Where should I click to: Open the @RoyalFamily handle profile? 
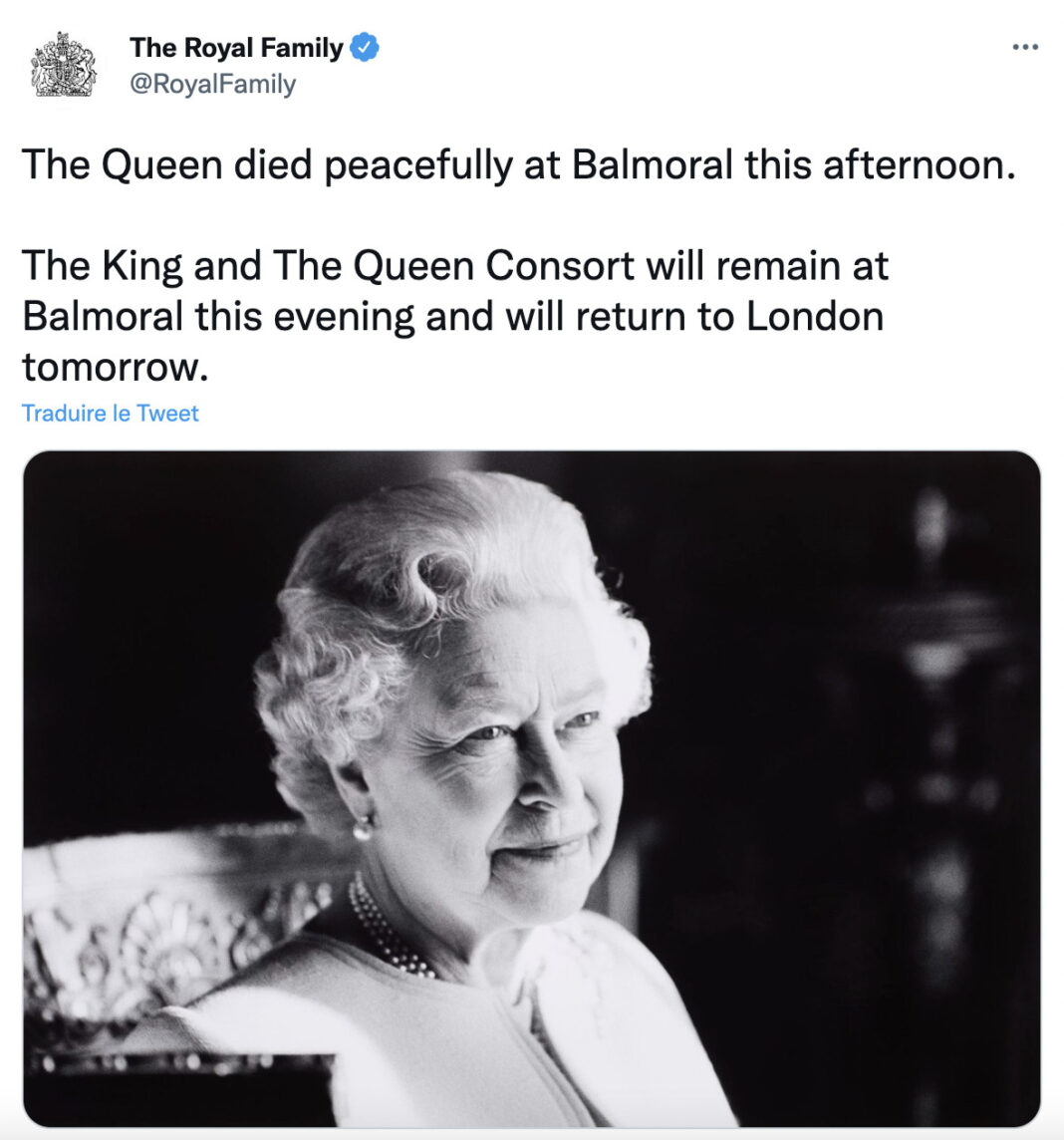pyautogui.click(x=213, y=84)
